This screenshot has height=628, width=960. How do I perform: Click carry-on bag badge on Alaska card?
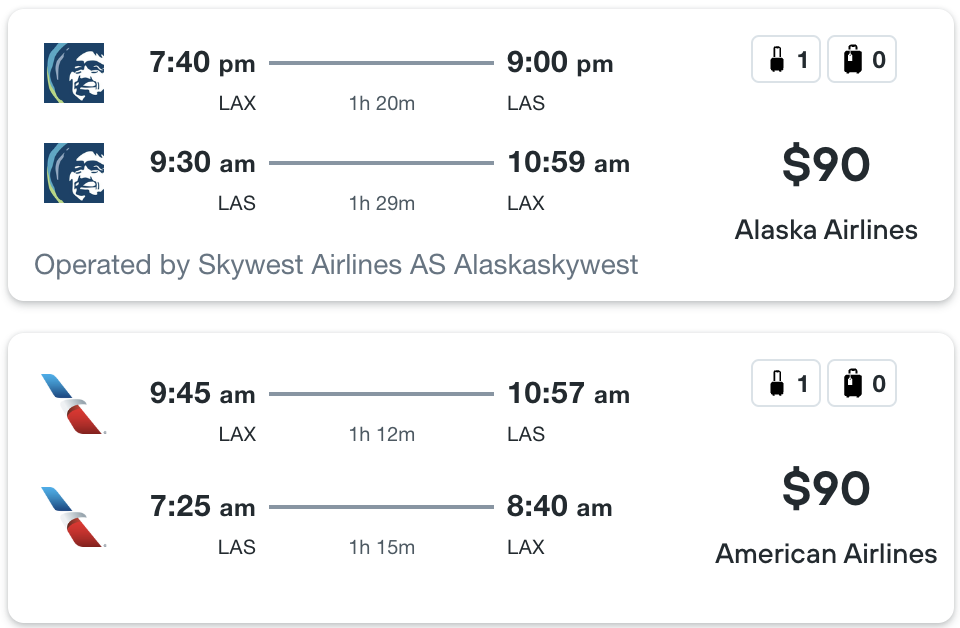pyautogui.click(x=786, y=60)
